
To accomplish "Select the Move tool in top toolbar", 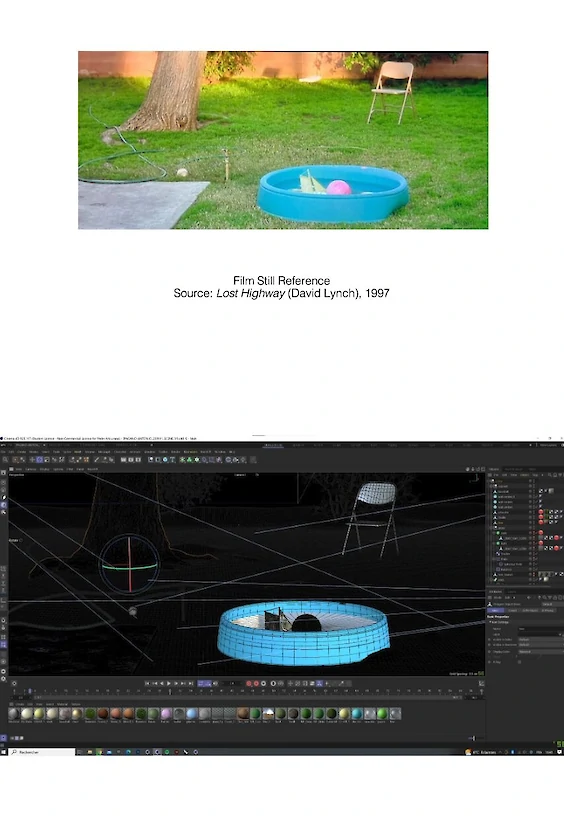I will tap(32, 460).
